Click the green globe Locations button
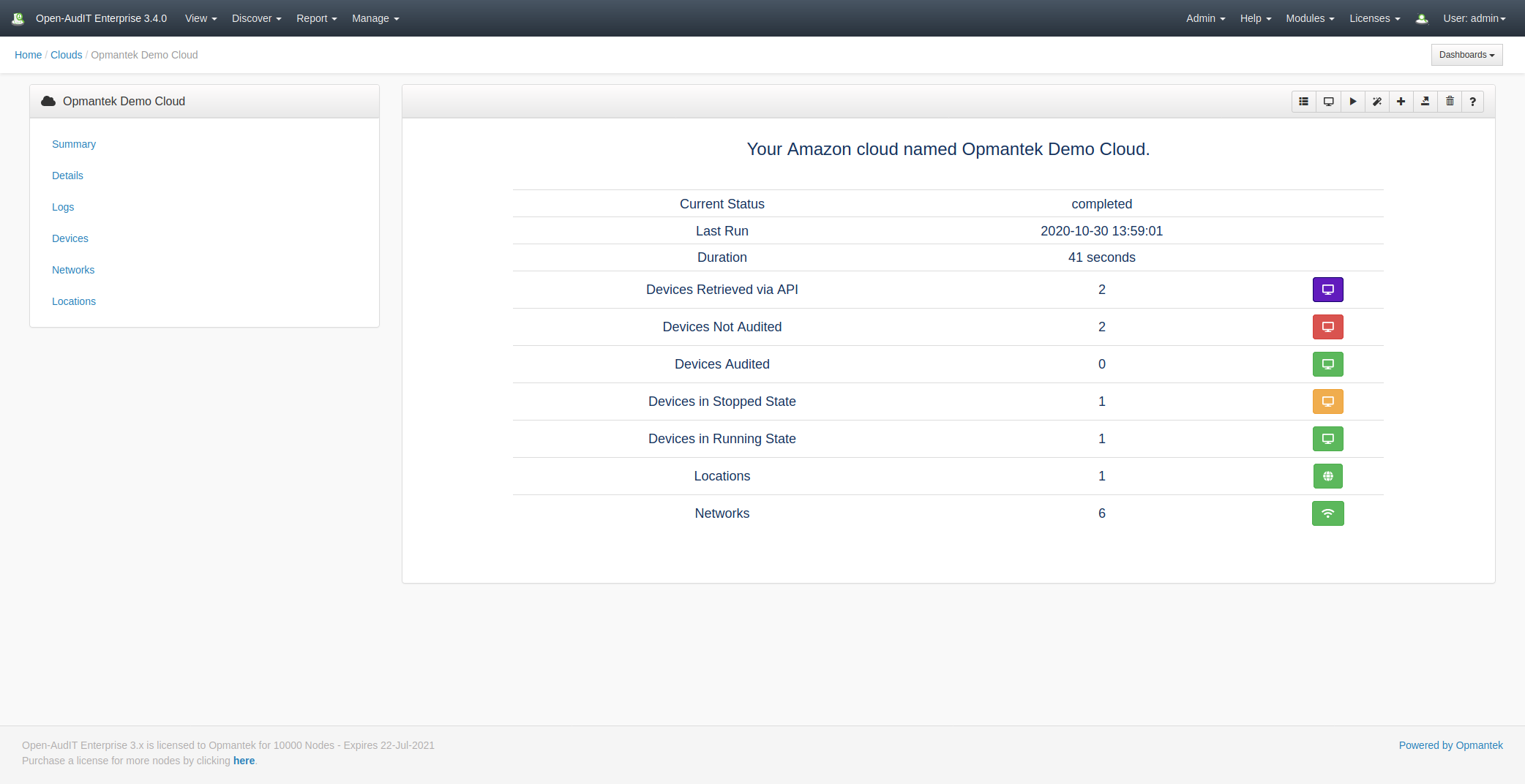Screen dimensions: 1525x784 point(1327,476)
